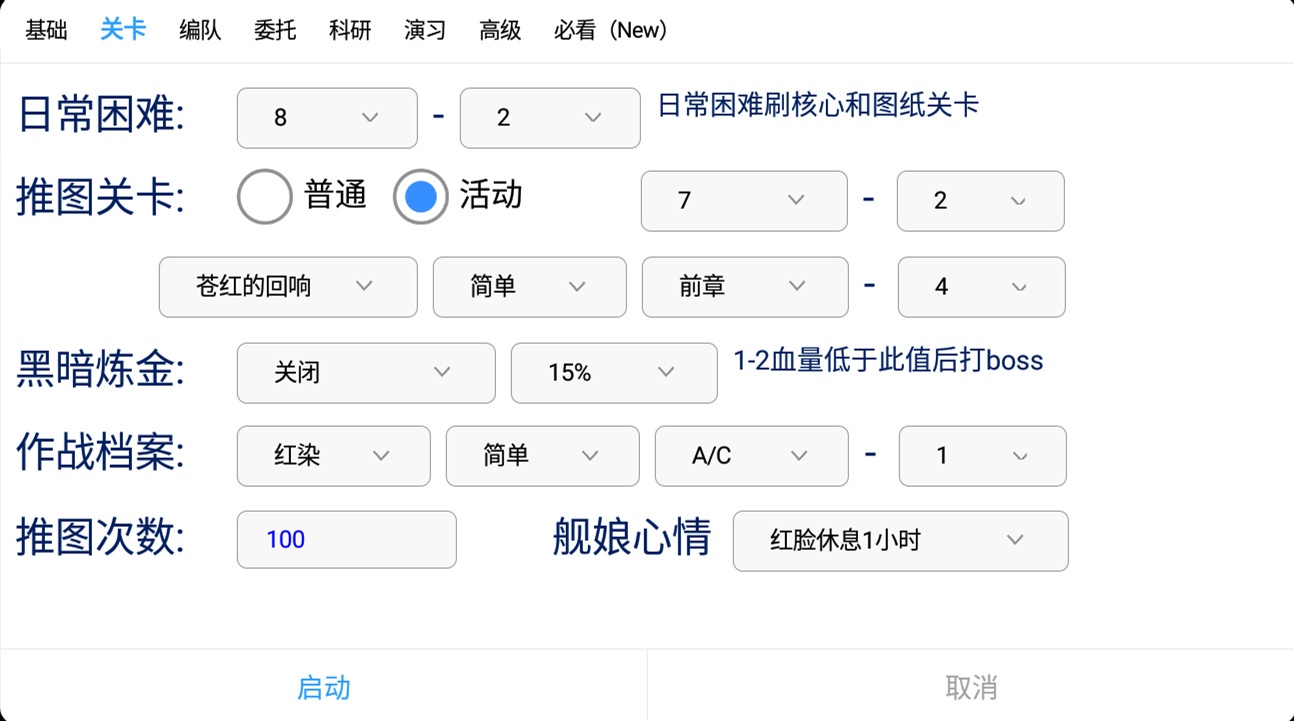Image resolution: width=1294 pixels, height=721 pixels.
Task: Expand the 苍红的回响 event dropdown
Action: click(287, 287)
